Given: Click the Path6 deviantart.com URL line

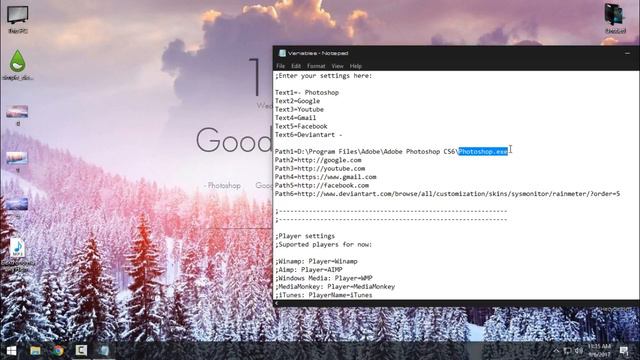Looking at the screenshot, I should coord(447,194).
